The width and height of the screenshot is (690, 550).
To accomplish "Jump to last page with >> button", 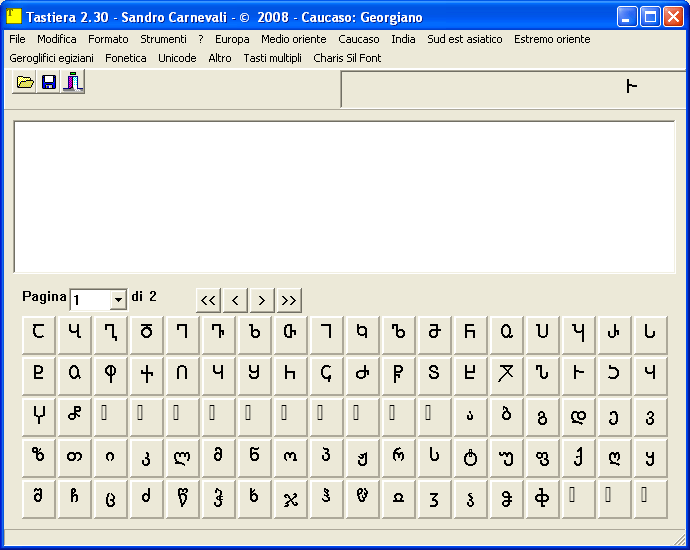I will [x=289, y=301].
